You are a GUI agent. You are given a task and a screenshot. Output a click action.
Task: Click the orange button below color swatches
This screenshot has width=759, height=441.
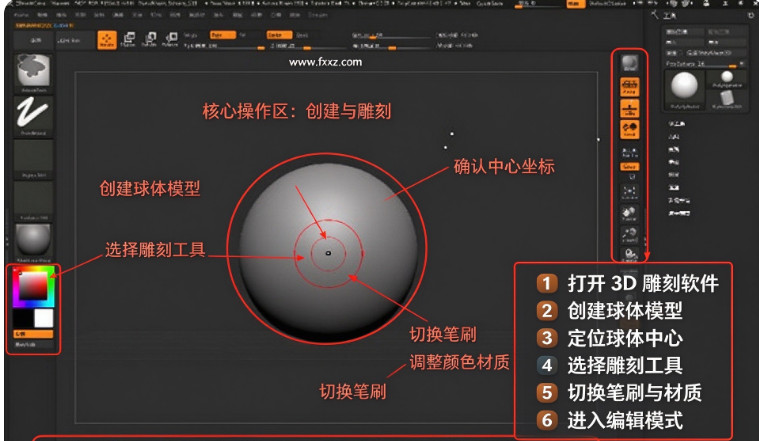pos(33,334)
